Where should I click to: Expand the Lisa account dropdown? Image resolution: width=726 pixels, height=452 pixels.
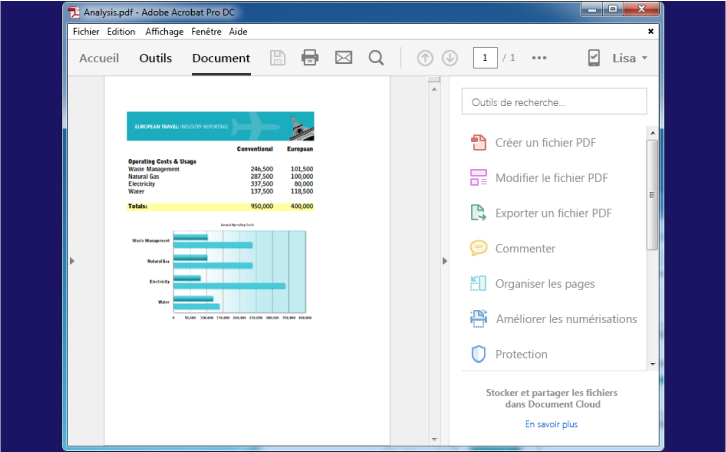tap(630, 58)
